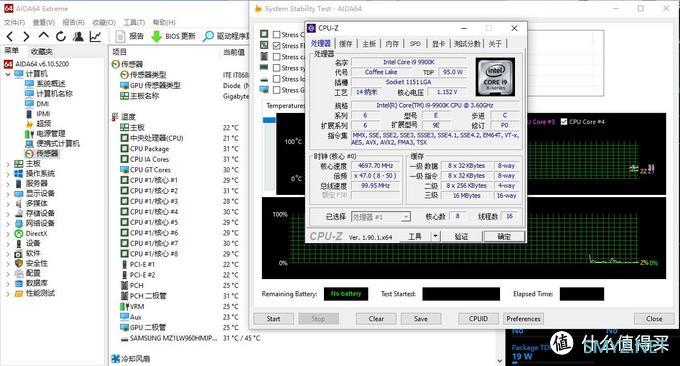Toggle Stress GPU checkbox
Viewport: 680px width, 366px height.
coord(276,90)
